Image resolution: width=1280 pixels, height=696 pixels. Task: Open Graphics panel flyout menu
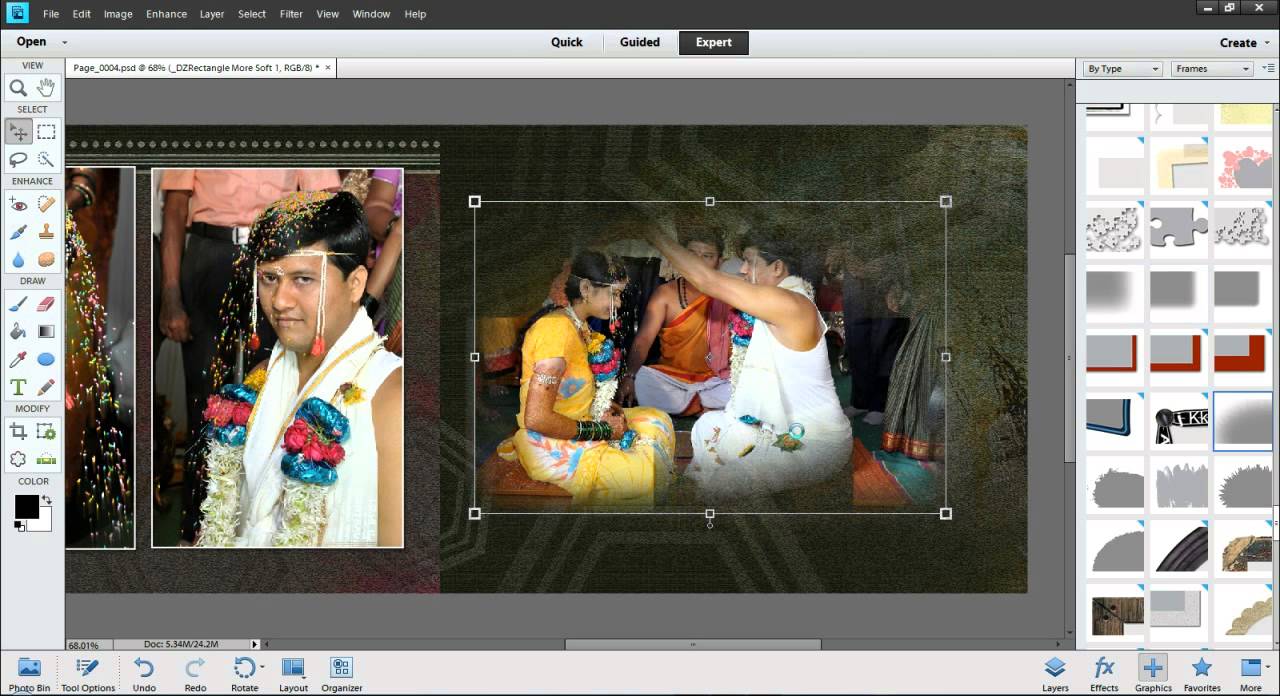click(1267, 68)
